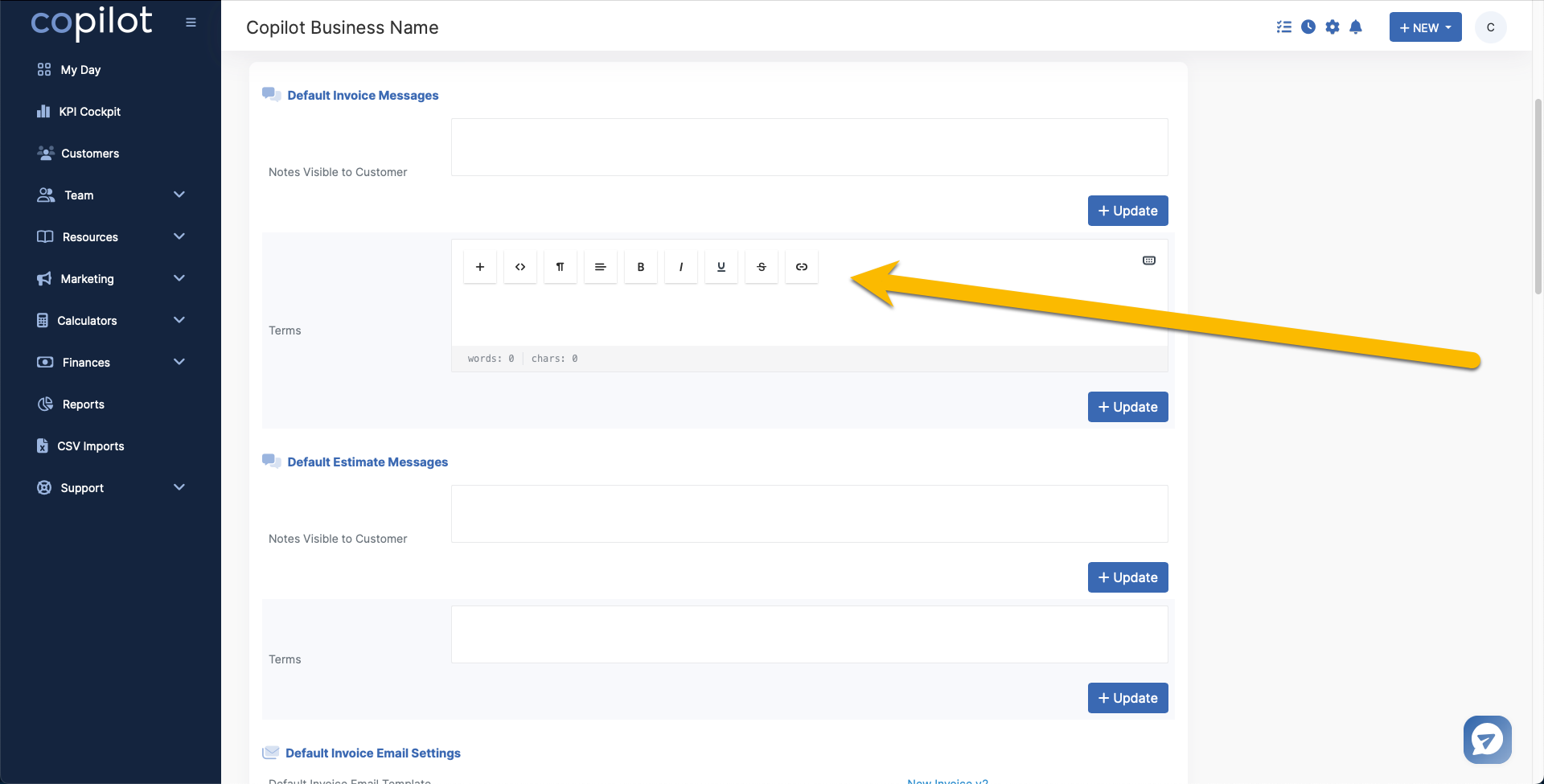Update the invoice Terms

pos(1128,407)
